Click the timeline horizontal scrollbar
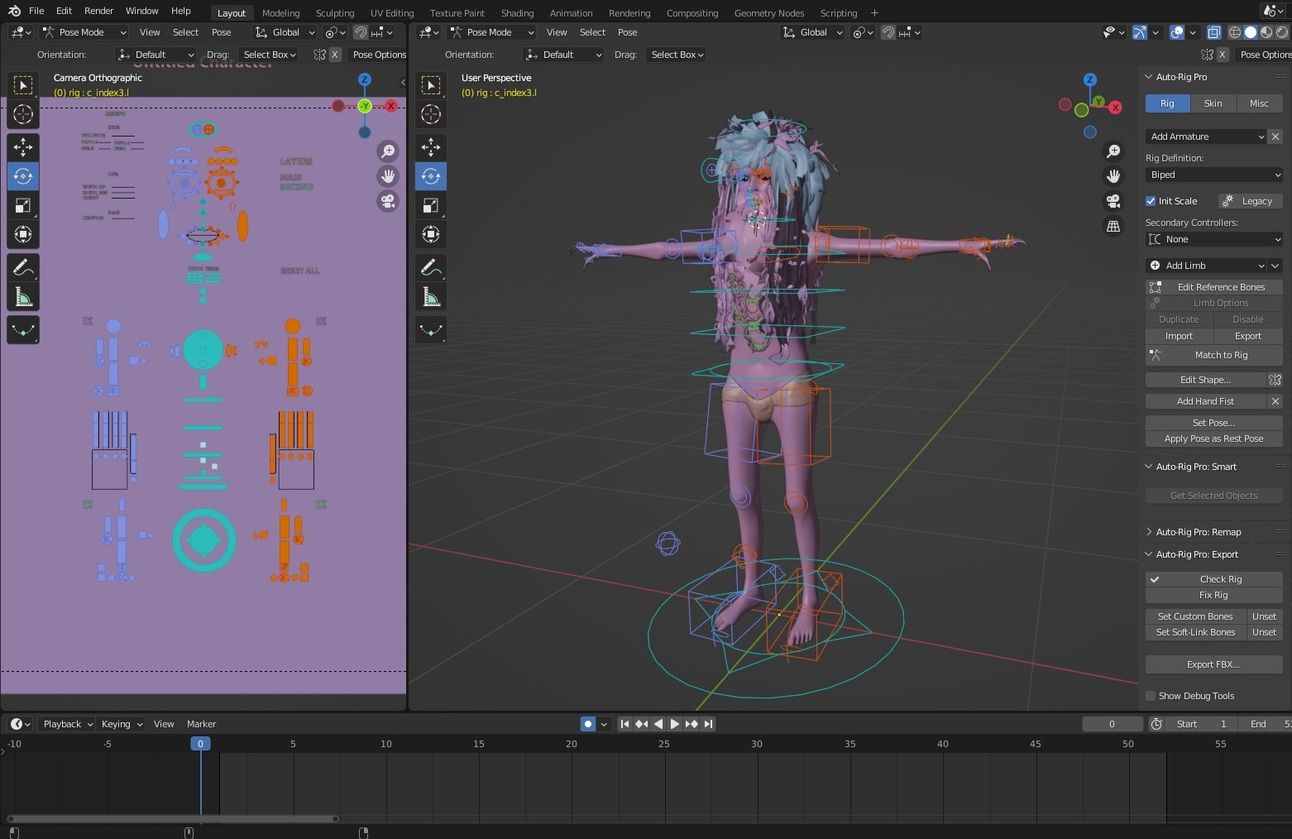The height and width of the screenshot is (839, 1292). [171, 818]
